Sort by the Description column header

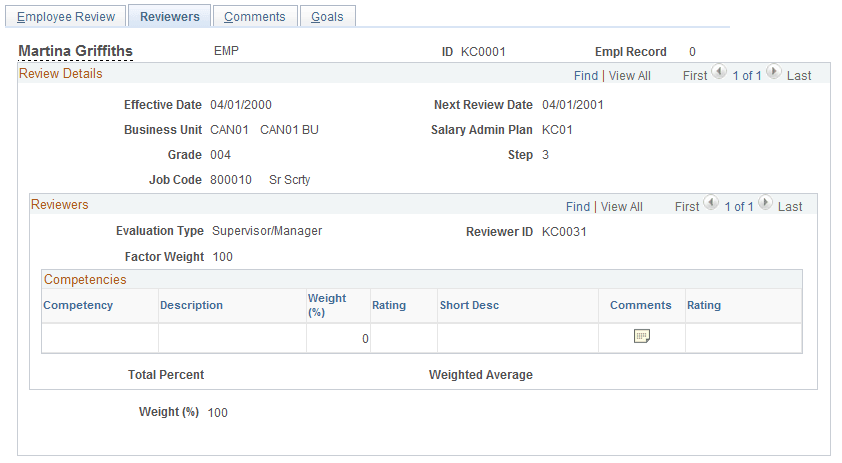coord(191,305)
